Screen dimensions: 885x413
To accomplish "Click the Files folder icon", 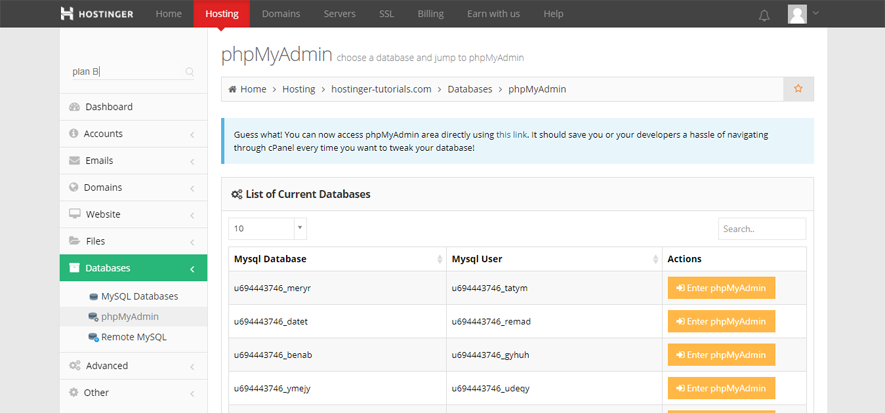I will pos(74,241).
